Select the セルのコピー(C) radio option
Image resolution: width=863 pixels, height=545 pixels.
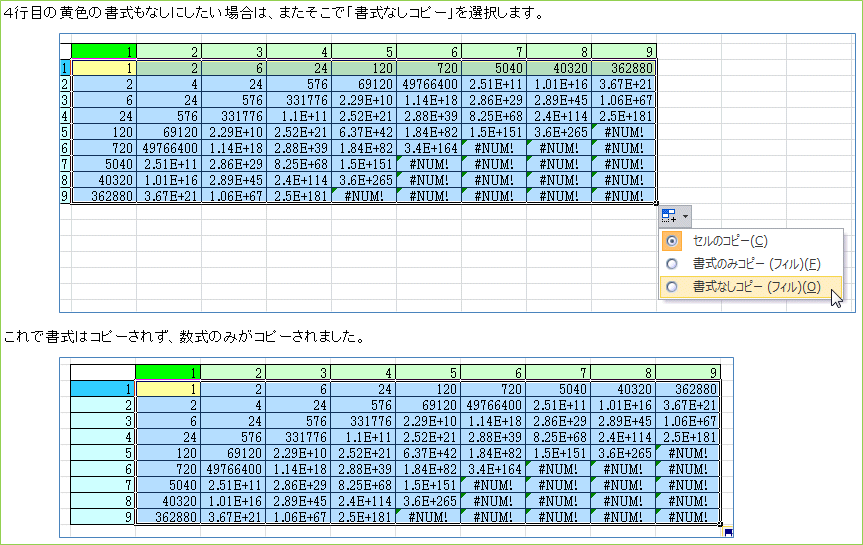tap(751, 241)
